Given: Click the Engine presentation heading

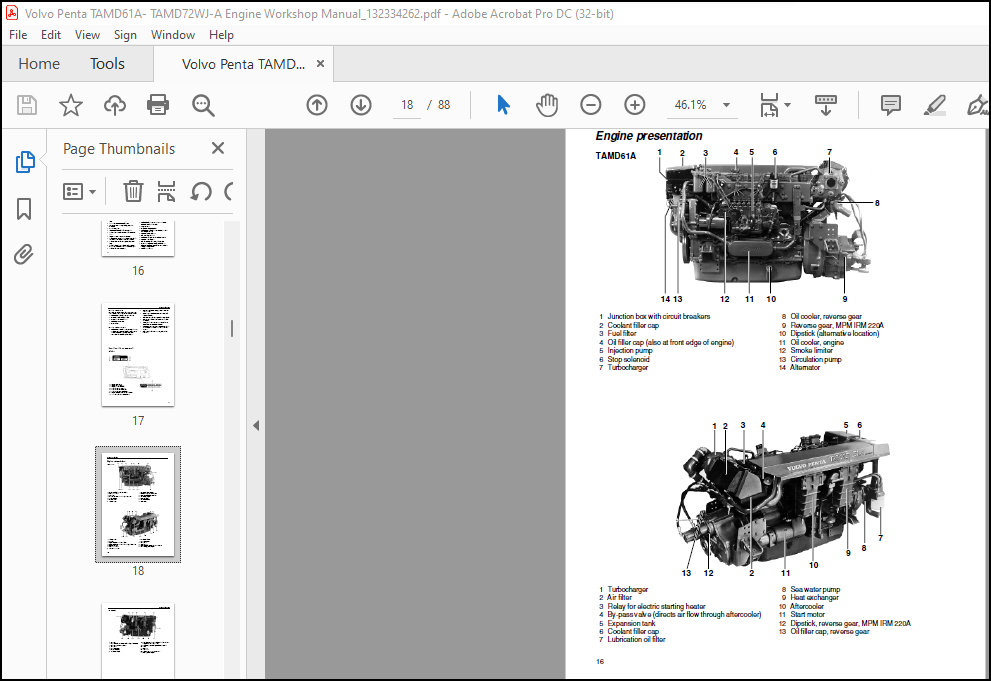Looking at the screenshot, I should (648, 136).
